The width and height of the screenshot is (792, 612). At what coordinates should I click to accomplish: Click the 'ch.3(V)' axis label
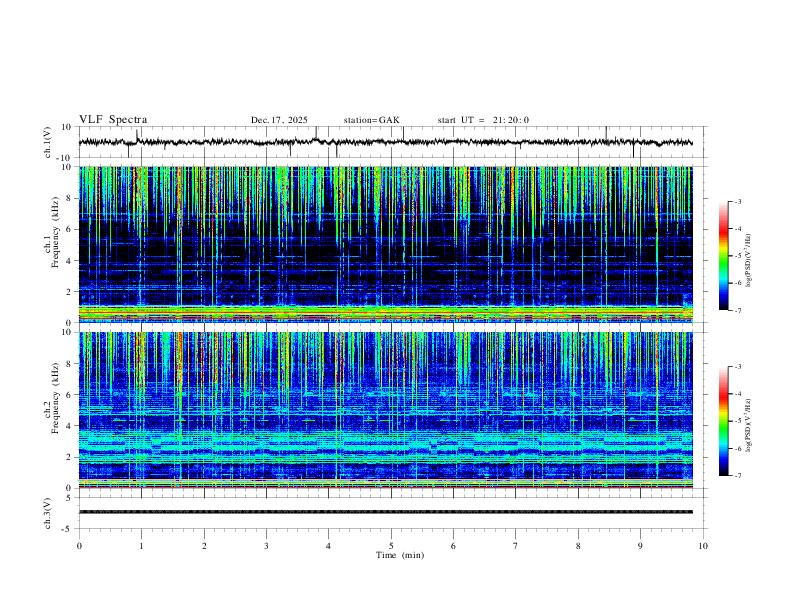(x=48, y=513)
